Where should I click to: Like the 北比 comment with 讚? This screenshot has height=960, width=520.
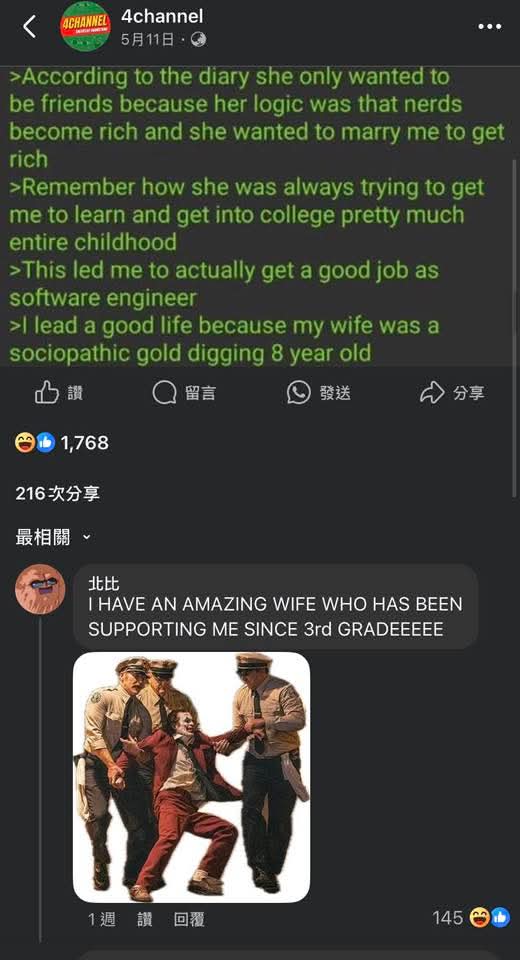coord(145,919)
